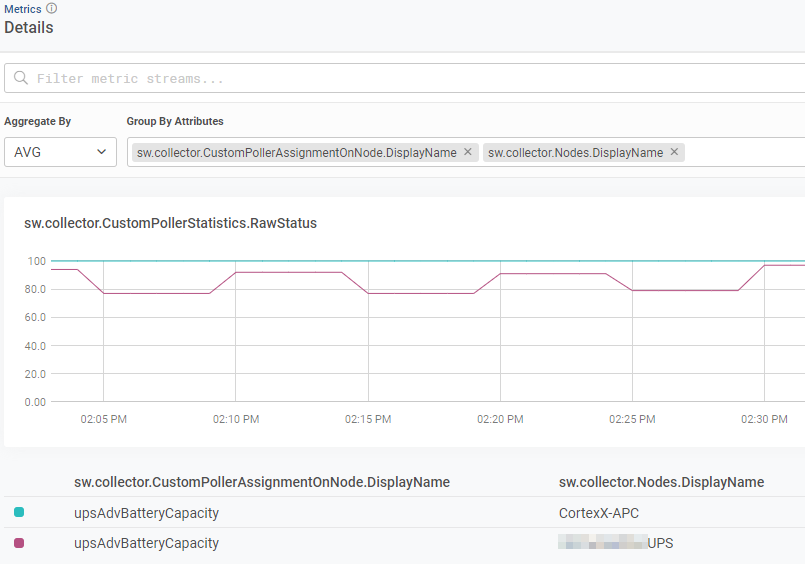Click the chart title CustomPollerStatistics.RawStatus
Image resolution: width=805 pixels, height=564 pixels.
(170, 223)
